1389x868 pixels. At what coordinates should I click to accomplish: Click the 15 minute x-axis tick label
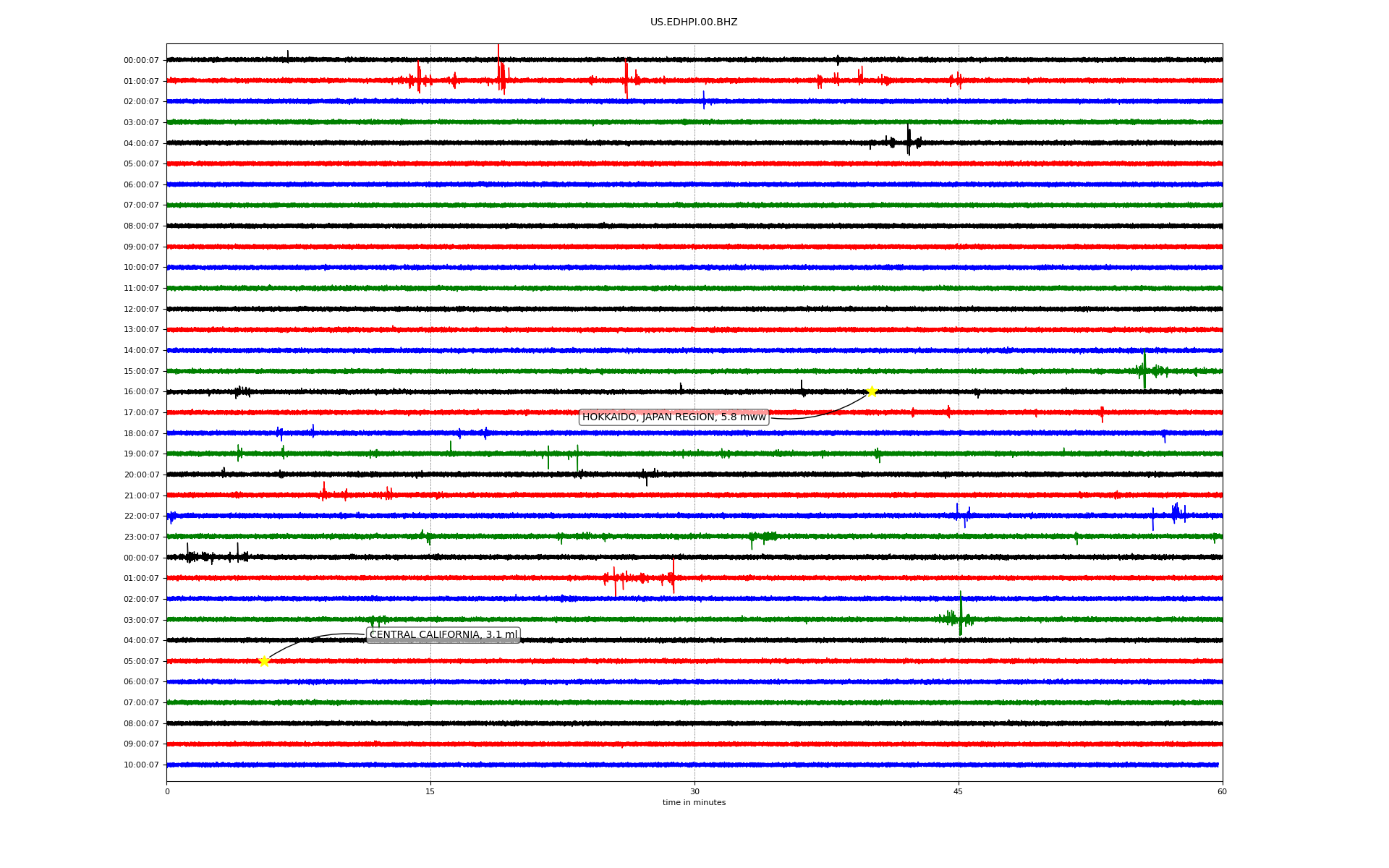(x=430, y=791)
